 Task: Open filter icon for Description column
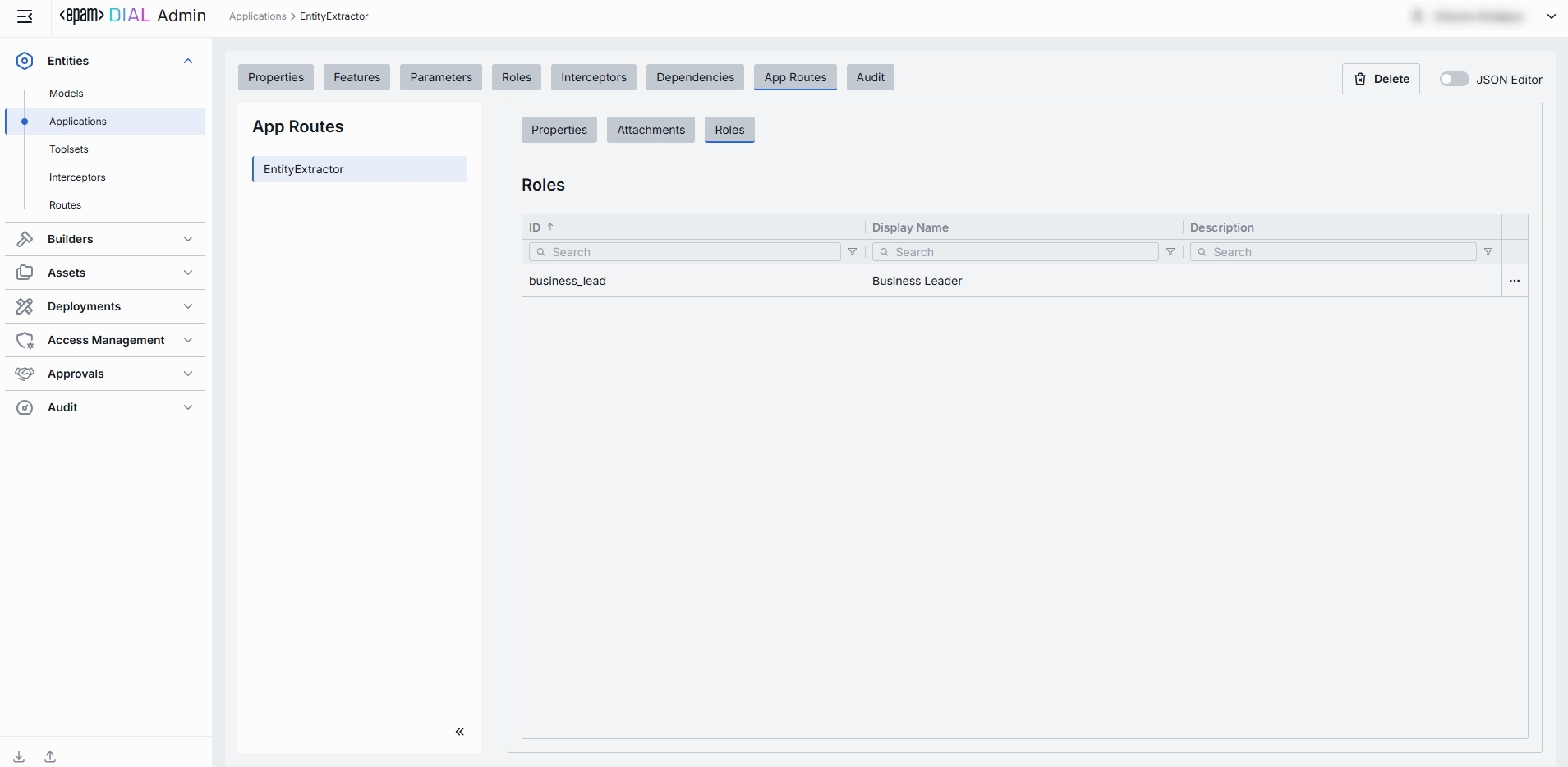(1488, 252)
